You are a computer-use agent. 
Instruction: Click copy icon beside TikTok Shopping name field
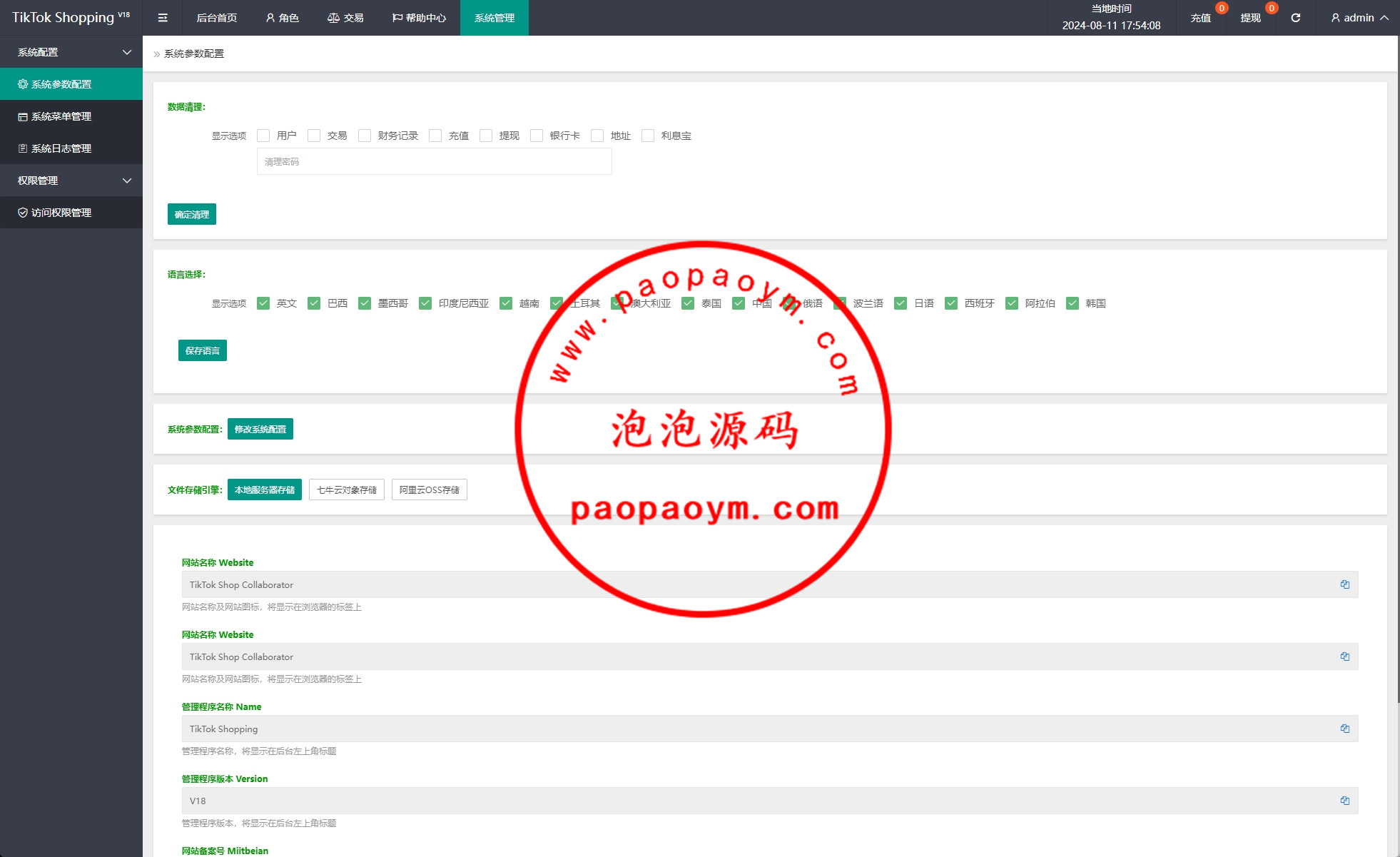tap(1344, 729)
